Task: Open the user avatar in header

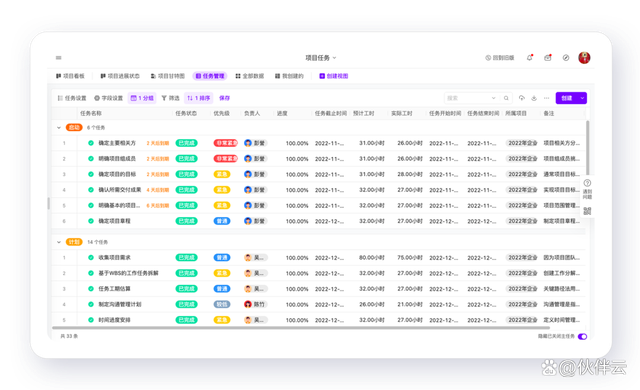Action: click(x=584, y=58)
